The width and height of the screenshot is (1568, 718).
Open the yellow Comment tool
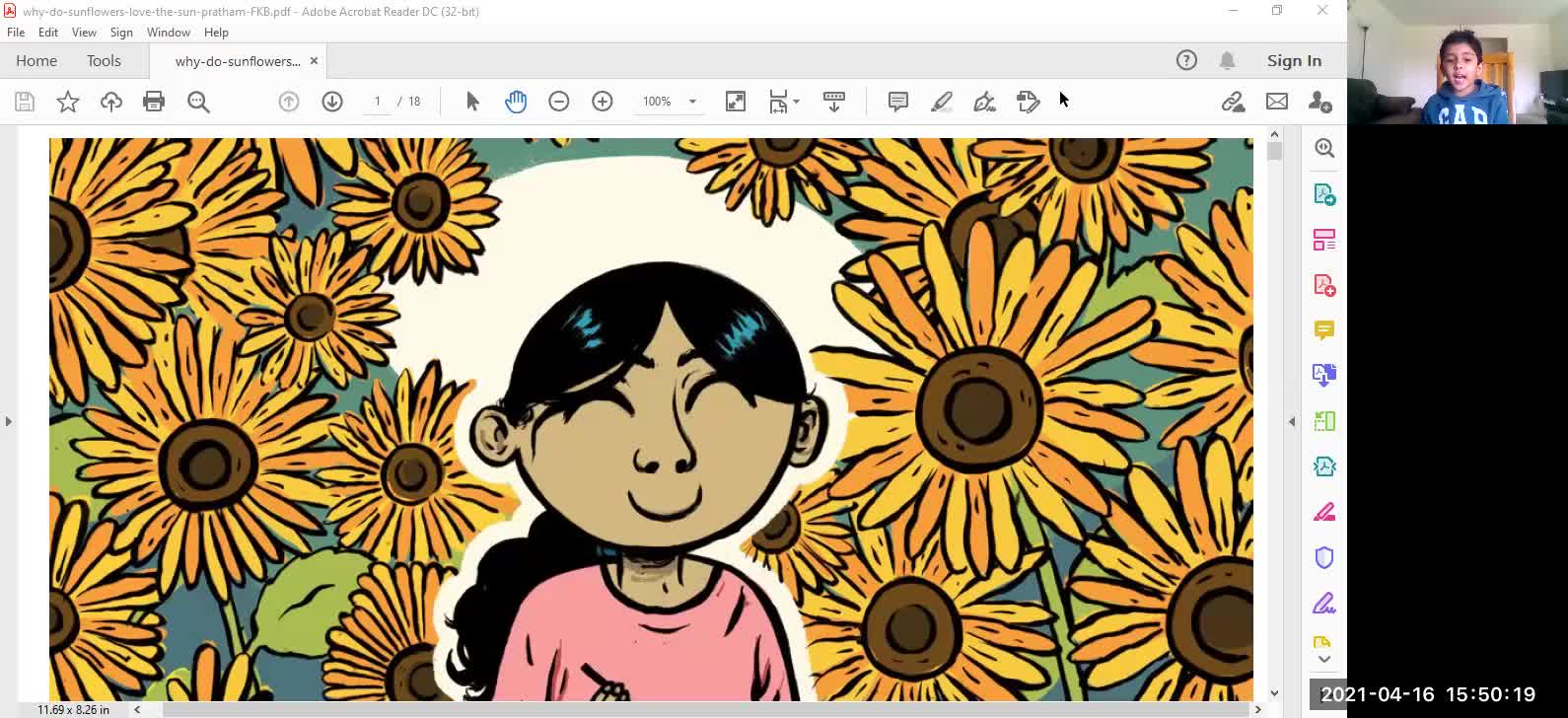click(x=1324, y=330)
